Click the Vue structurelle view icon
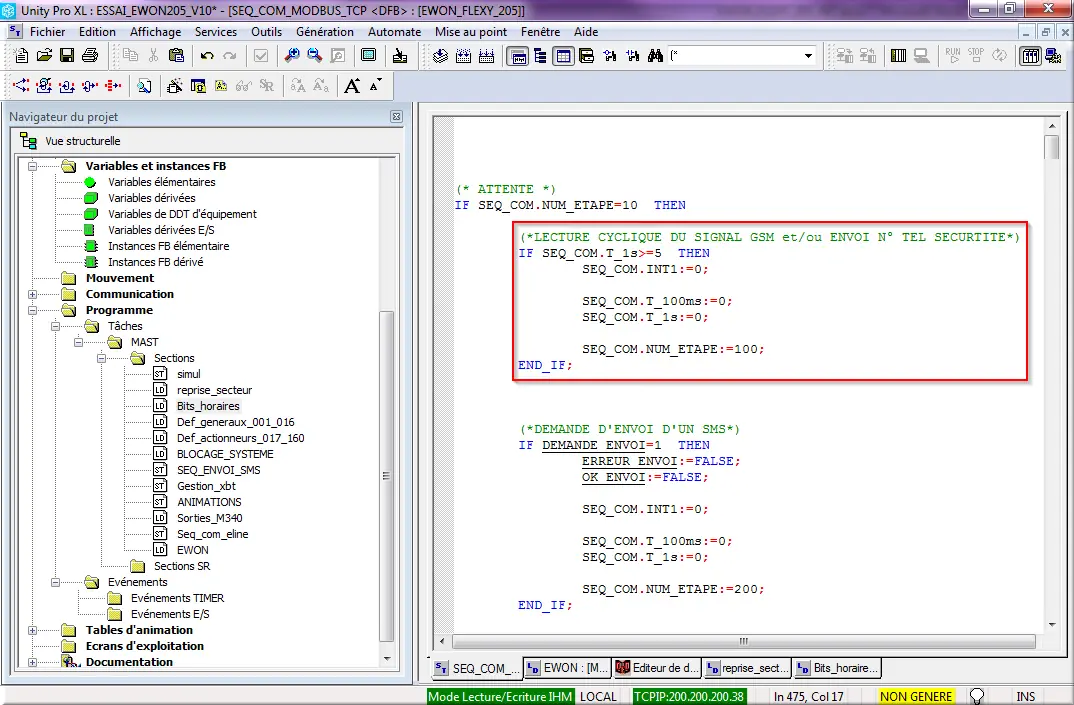 point(28,140)
